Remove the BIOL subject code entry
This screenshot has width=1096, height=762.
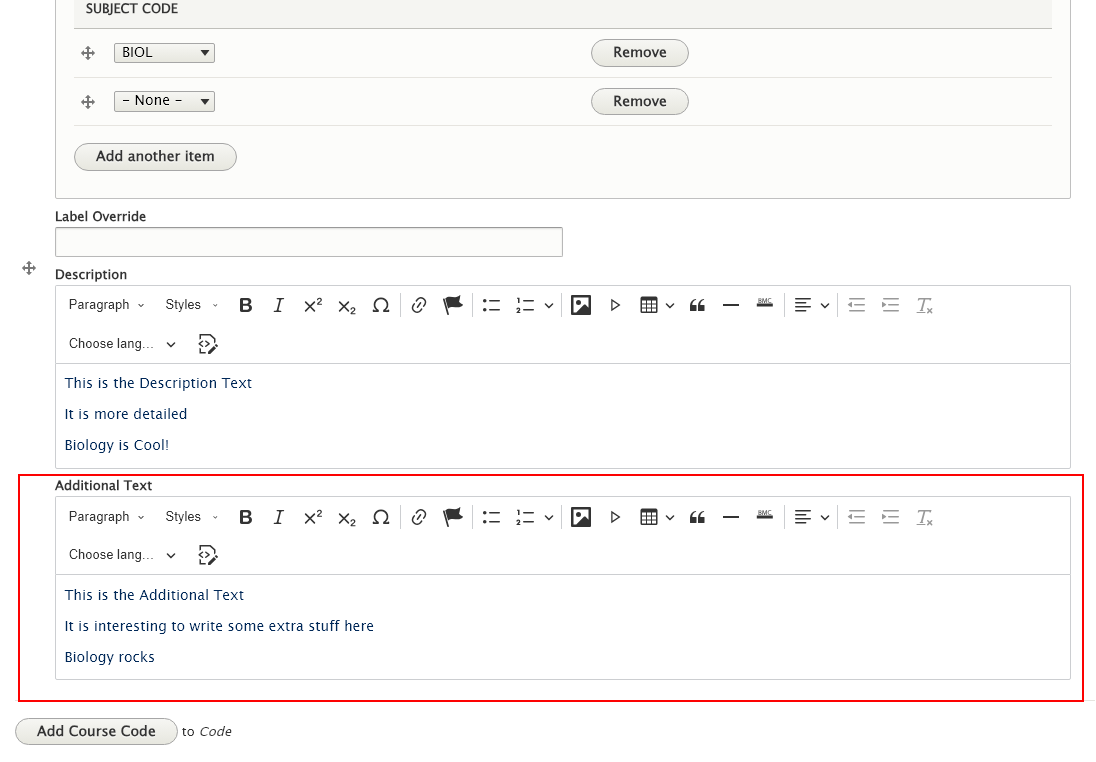pos(639,53)
